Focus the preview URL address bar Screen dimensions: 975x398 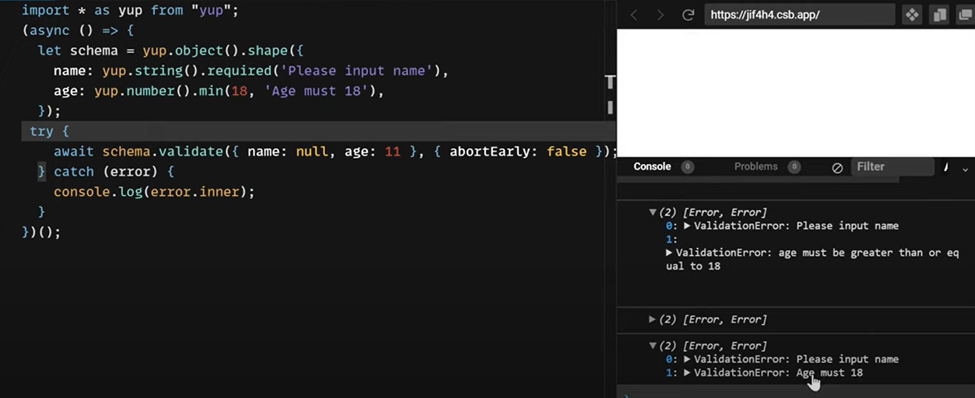tap(799, 15)
